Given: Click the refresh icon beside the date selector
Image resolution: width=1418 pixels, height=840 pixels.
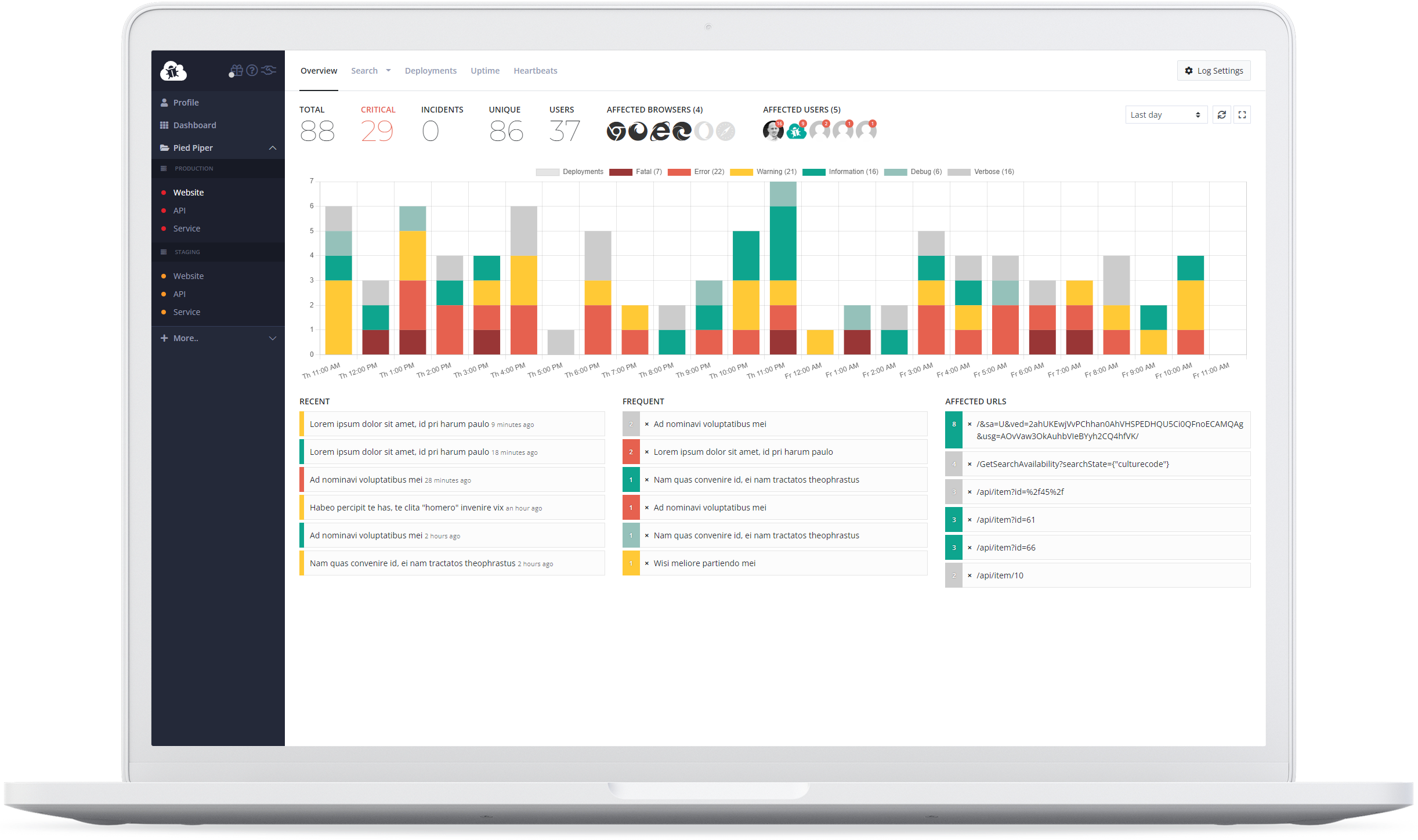Looking at the screenshot, I should [1222, 114].
